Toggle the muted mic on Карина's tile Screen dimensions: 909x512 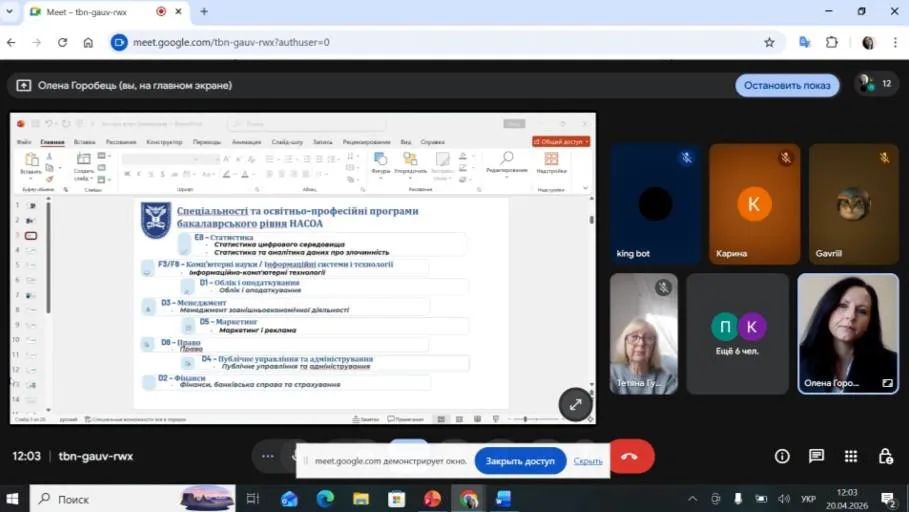[x=786, y=158]
